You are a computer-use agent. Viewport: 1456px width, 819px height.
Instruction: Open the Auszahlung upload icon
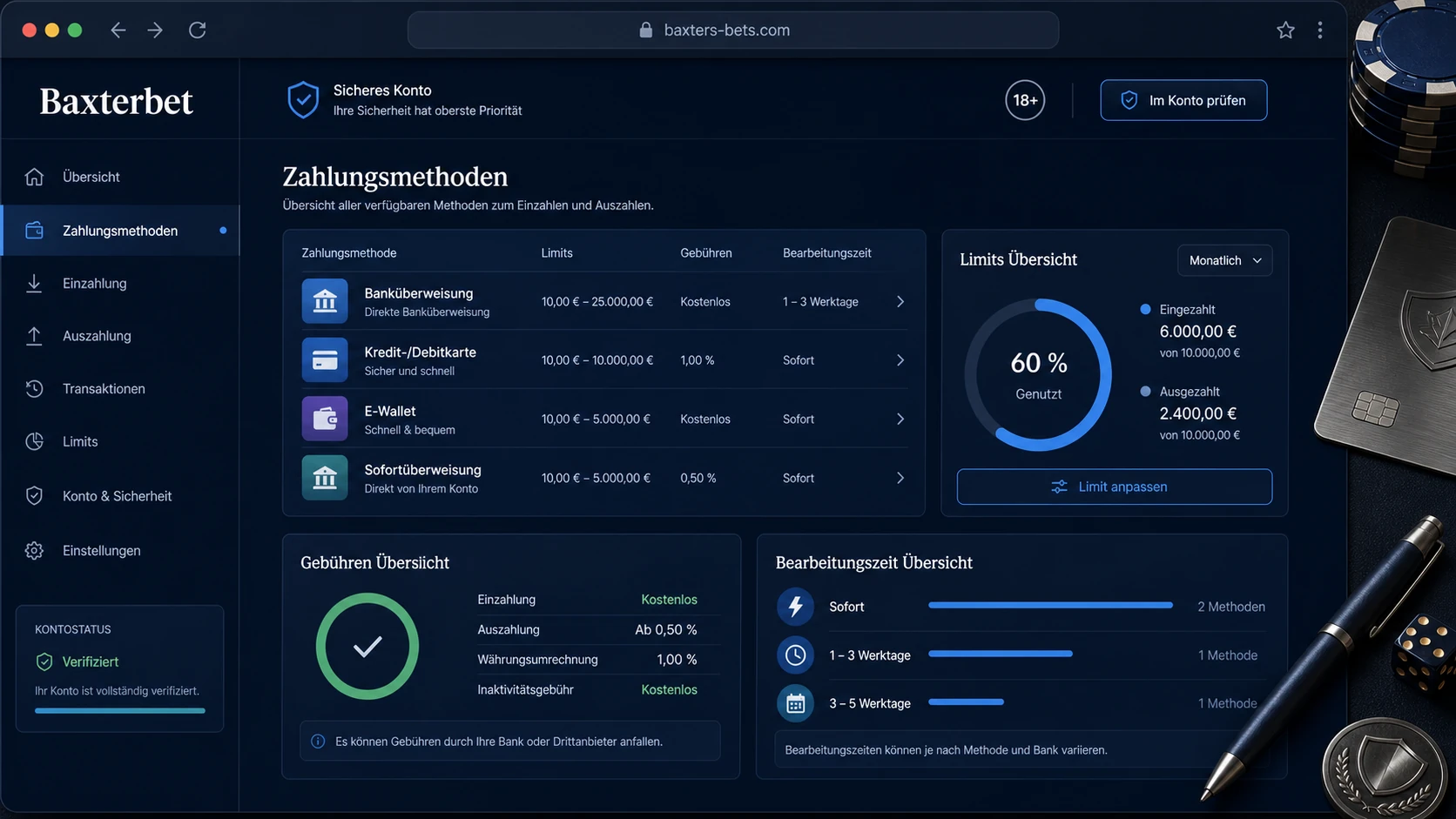coord(34,336)
